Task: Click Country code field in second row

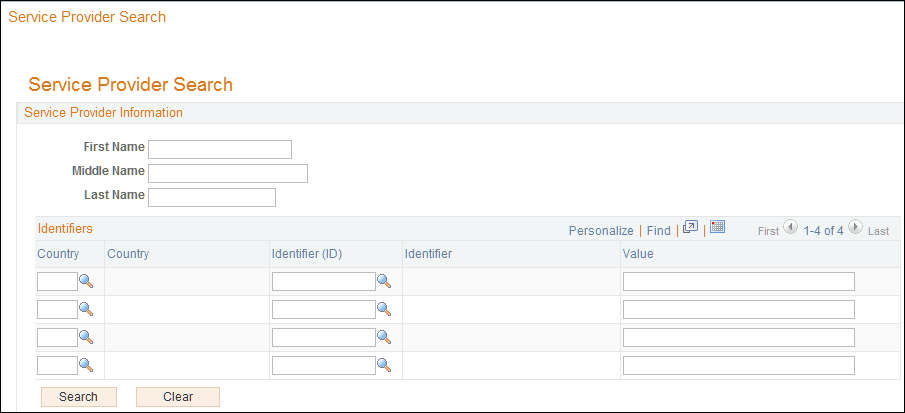Action: click(x=57, y=309)
